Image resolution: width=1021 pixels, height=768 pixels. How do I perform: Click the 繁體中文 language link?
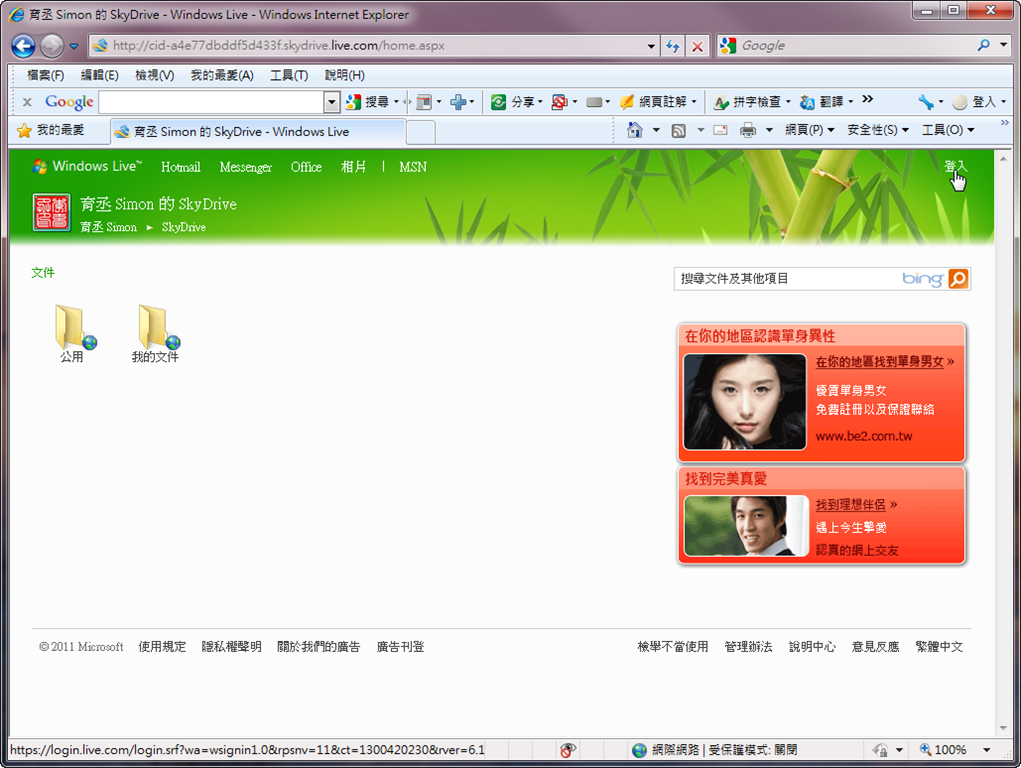coord(939,647)
